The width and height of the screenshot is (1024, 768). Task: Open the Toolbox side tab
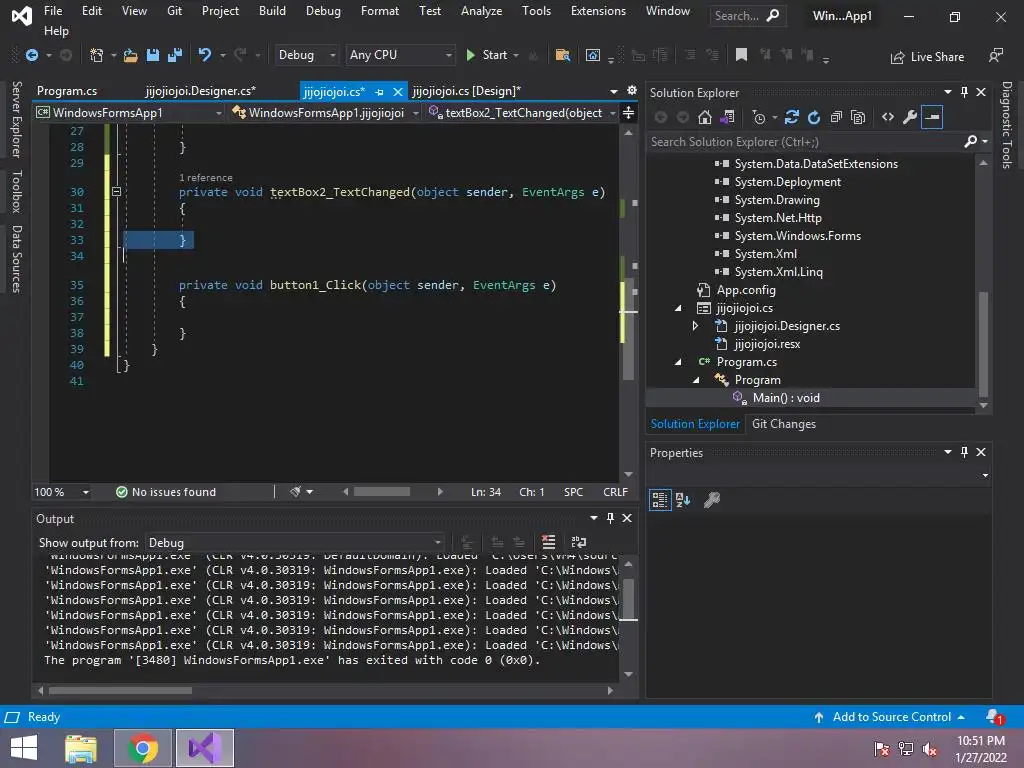(17, 191)
